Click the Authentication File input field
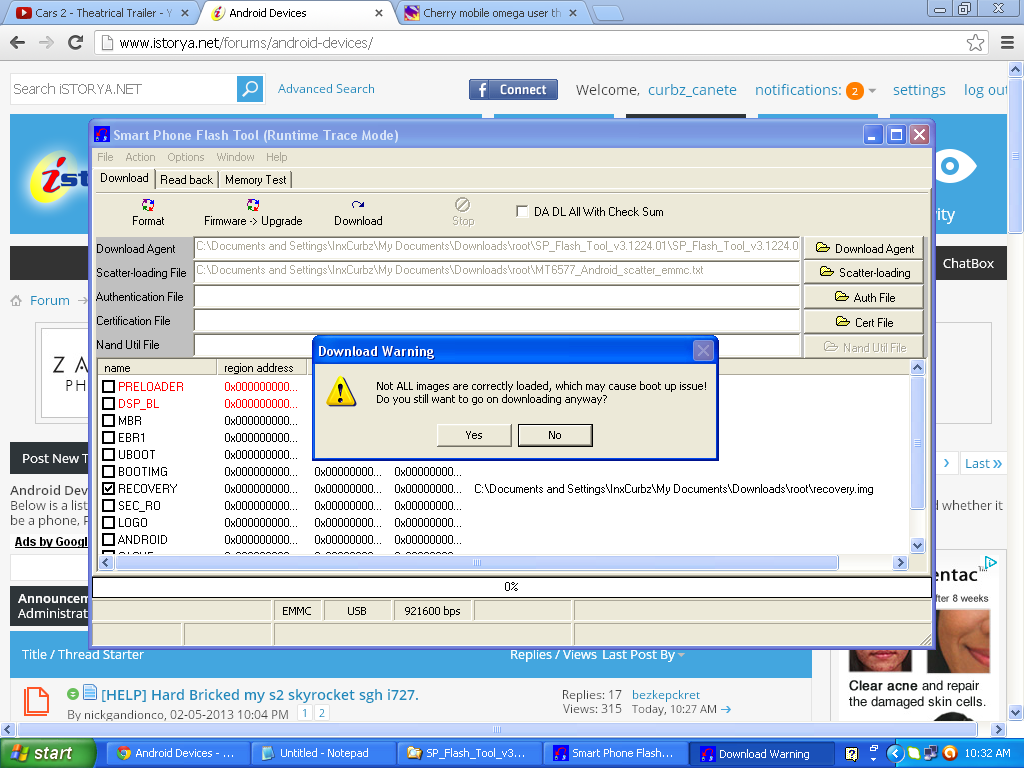 (497, 296)
